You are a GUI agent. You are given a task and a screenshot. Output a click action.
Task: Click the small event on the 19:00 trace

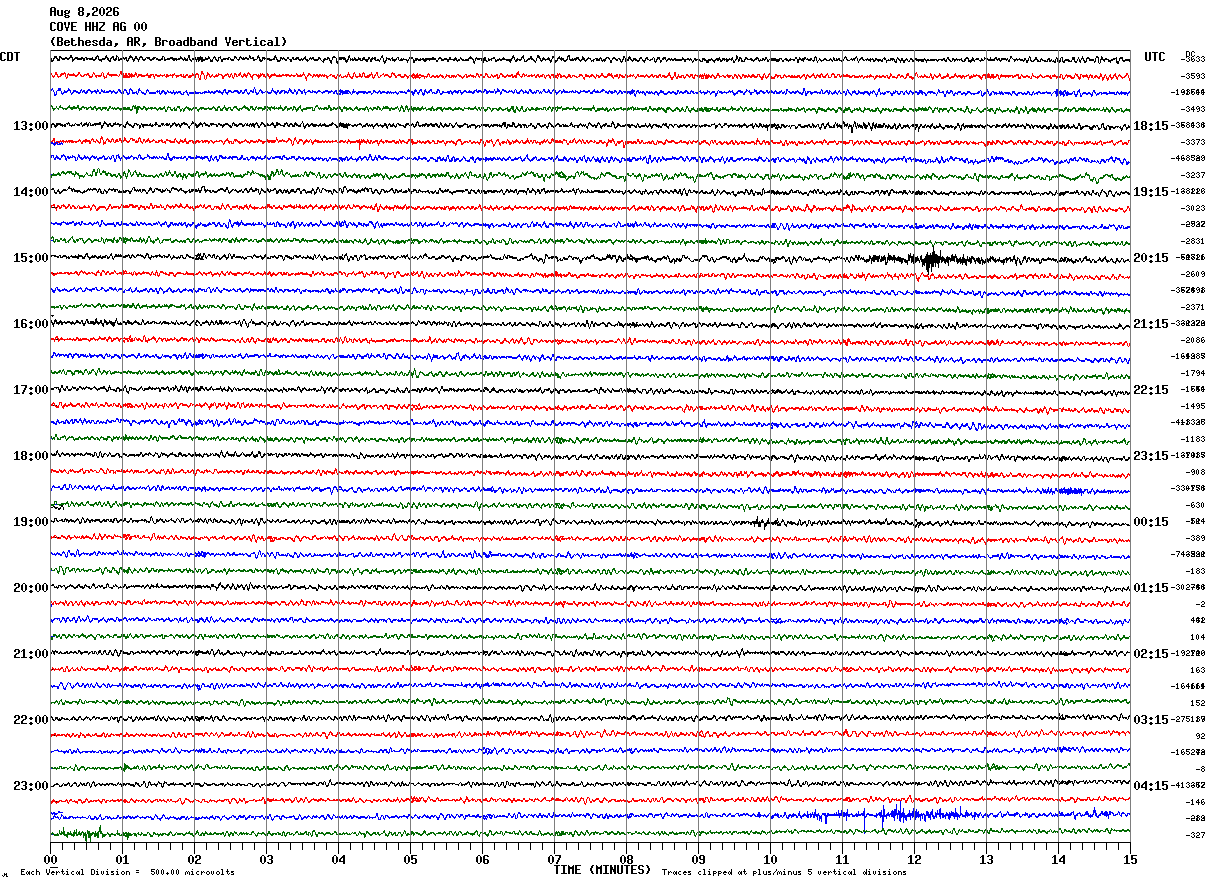(763, 522)
